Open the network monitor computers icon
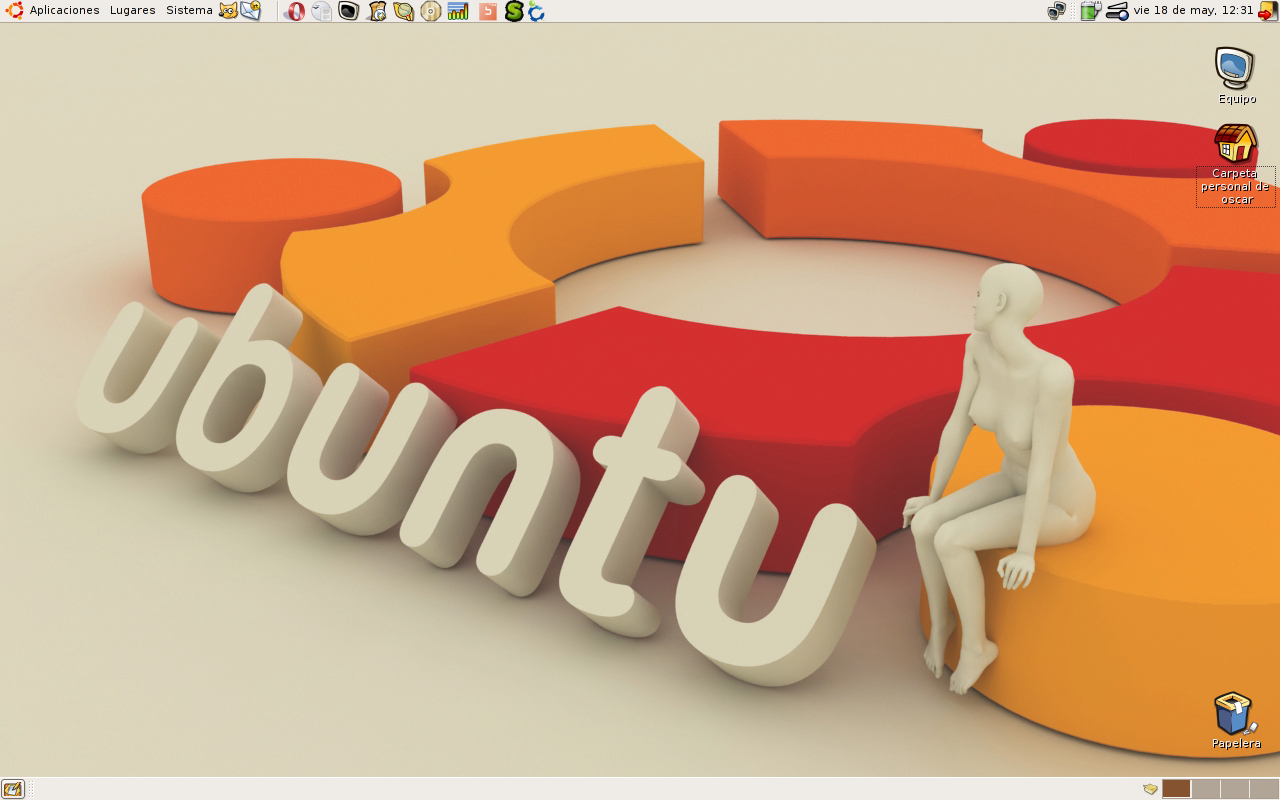The image size is (1280, 800). (x=1057, y=11)
